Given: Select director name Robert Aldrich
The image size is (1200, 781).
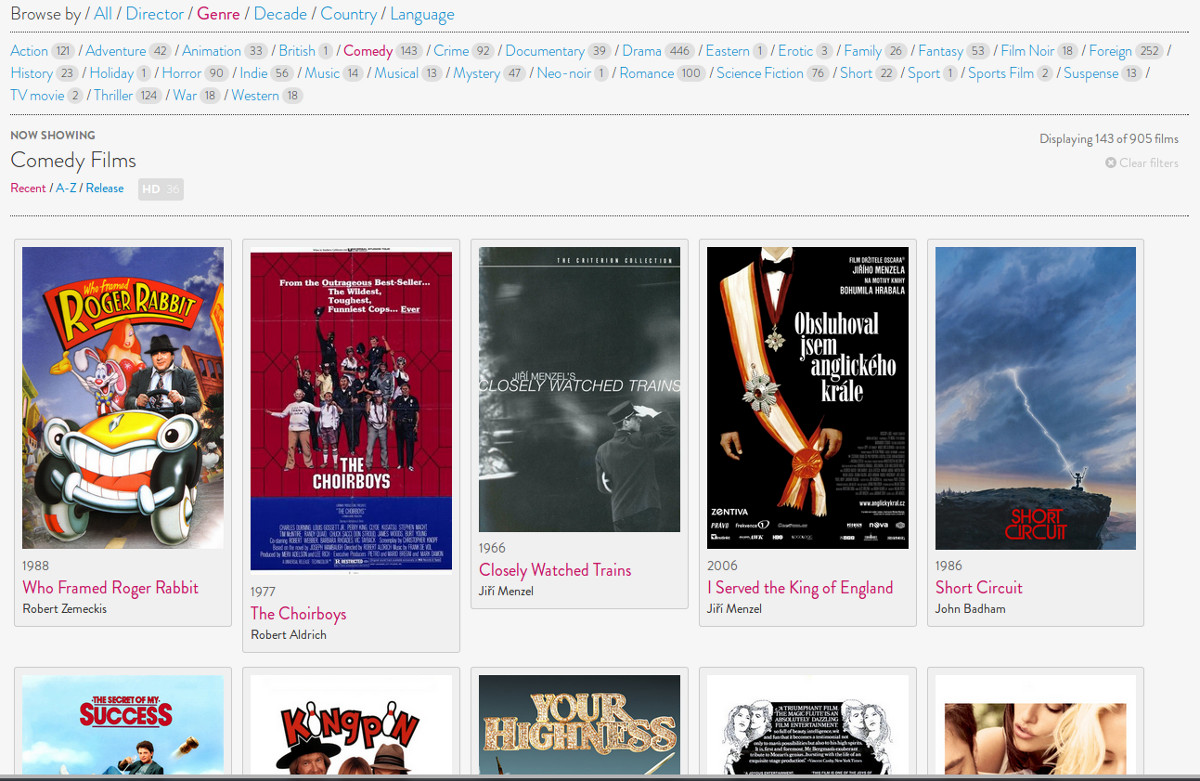Looking at the screenshot, I should coord(288,635).
